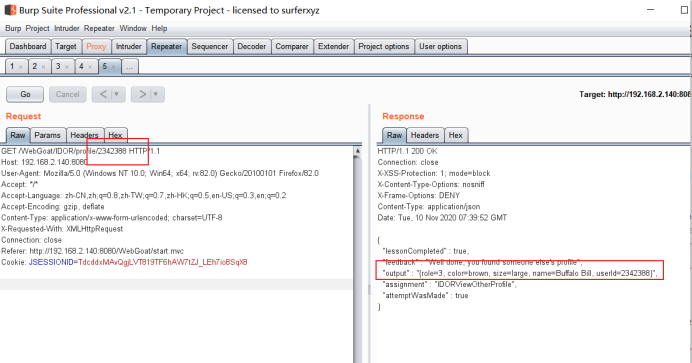
Task: Select repeater request tab 1
Action: click(x=12, y=66)
